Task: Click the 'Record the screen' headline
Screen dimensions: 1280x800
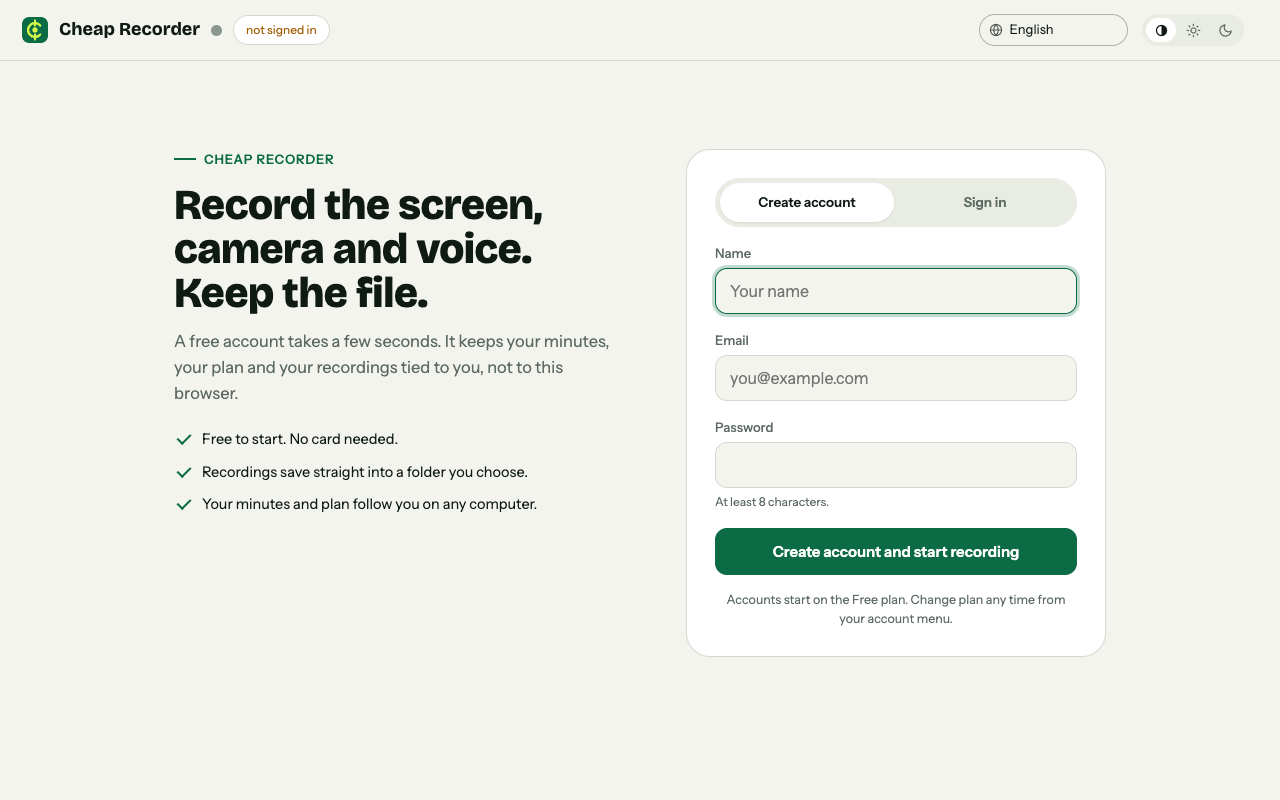Action: click(x=358, y=249)
